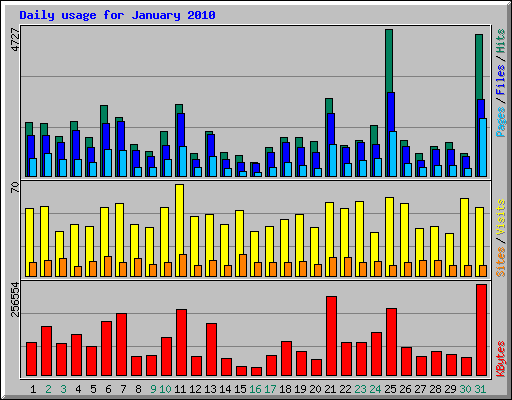The height and width of the screenshot is (400, 512).
Task: Click day label "25" on the x-axis
Action: 390,389
